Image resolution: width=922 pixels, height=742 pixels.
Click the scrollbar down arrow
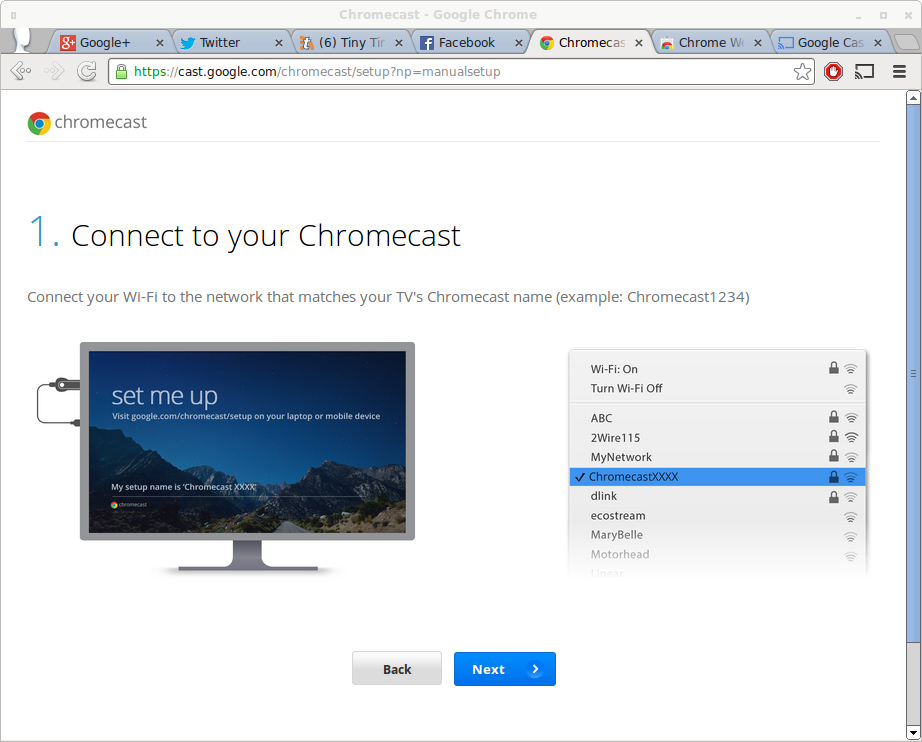click(913, 733)
